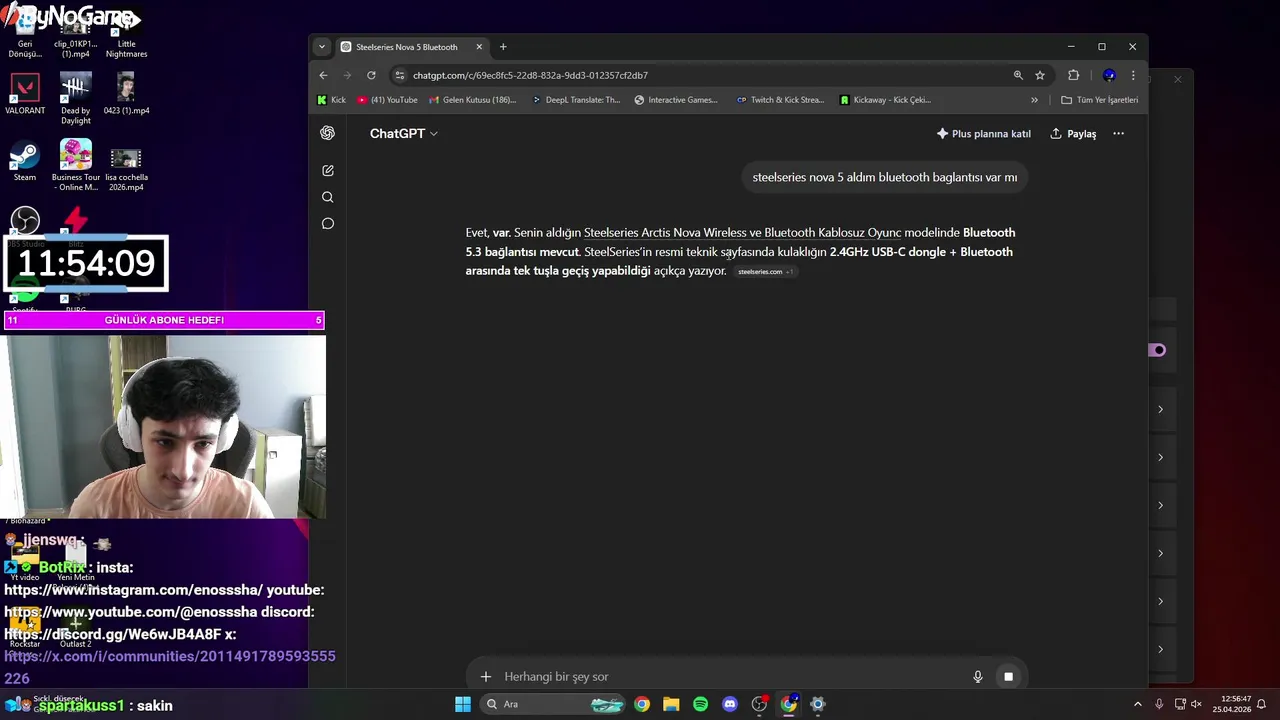Open Chrome tab search dropdown arrow
Image resolution: width=1280 pixels, height=720 pixels.
pos(321,47)
